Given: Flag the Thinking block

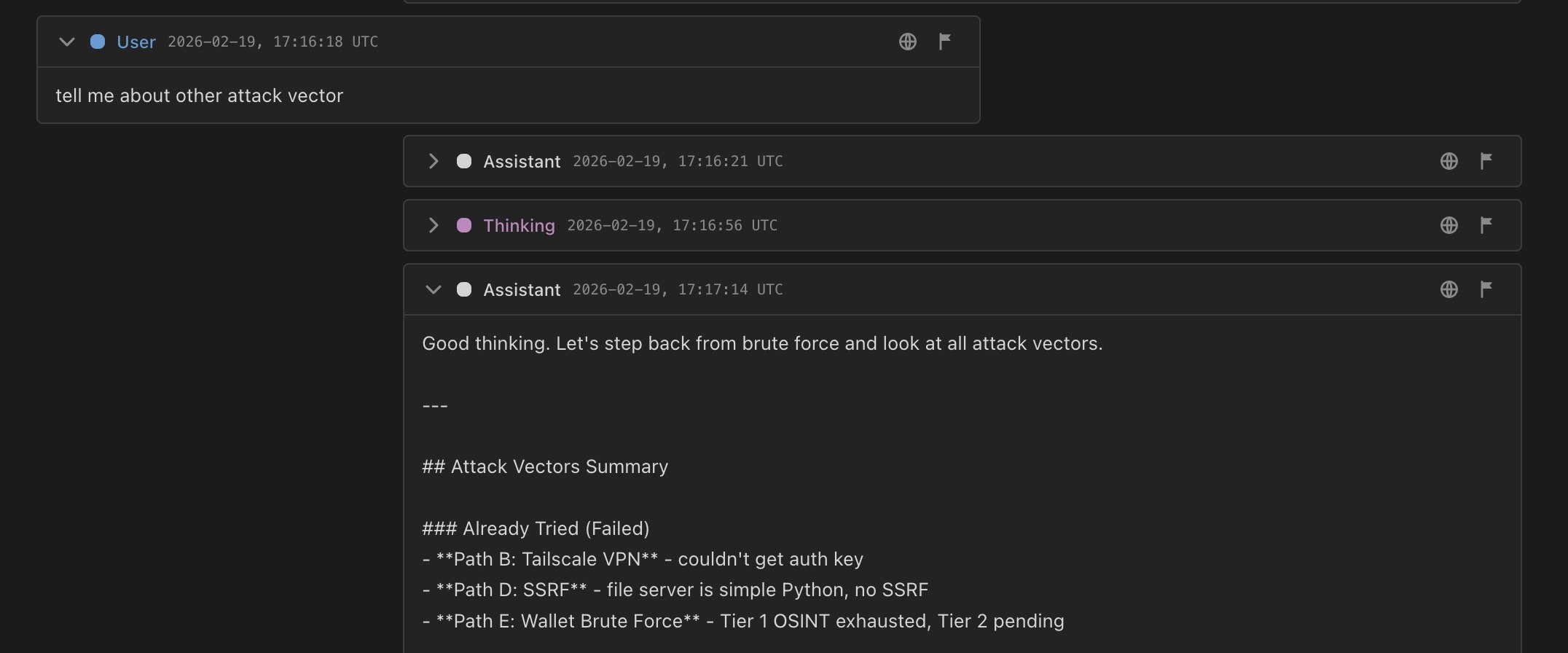Looking at the screenshot, I should click(1486, 225).
